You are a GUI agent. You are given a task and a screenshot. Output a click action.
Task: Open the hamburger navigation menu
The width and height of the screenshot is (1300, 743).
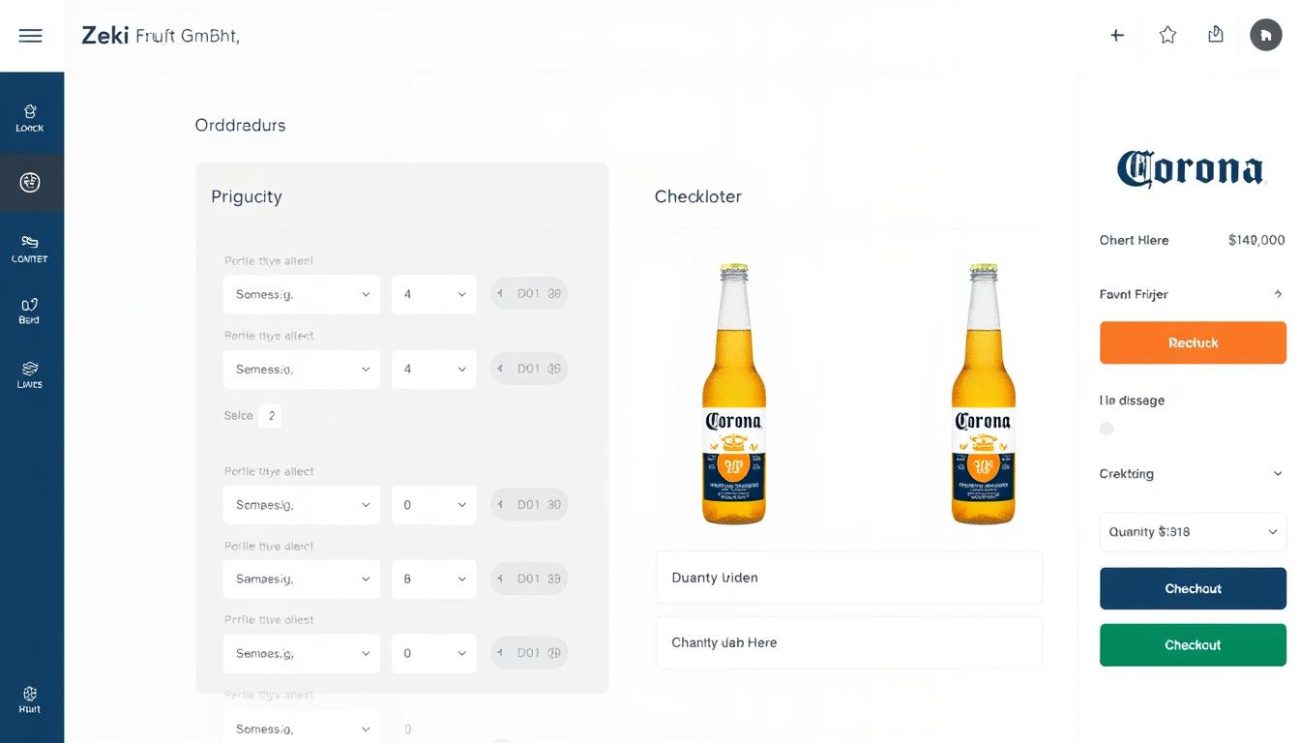tap(31, 35)
